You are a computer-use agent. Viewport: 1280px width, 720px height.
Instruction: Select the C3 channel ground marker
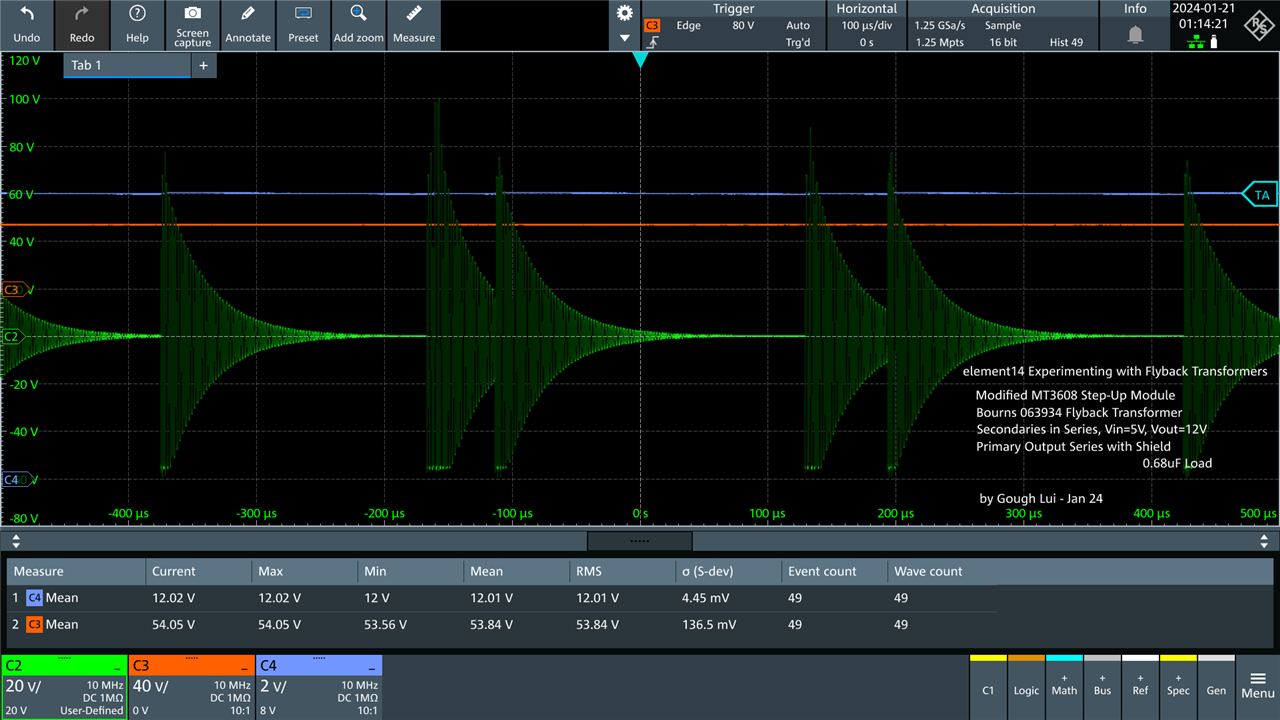point(12,290)
